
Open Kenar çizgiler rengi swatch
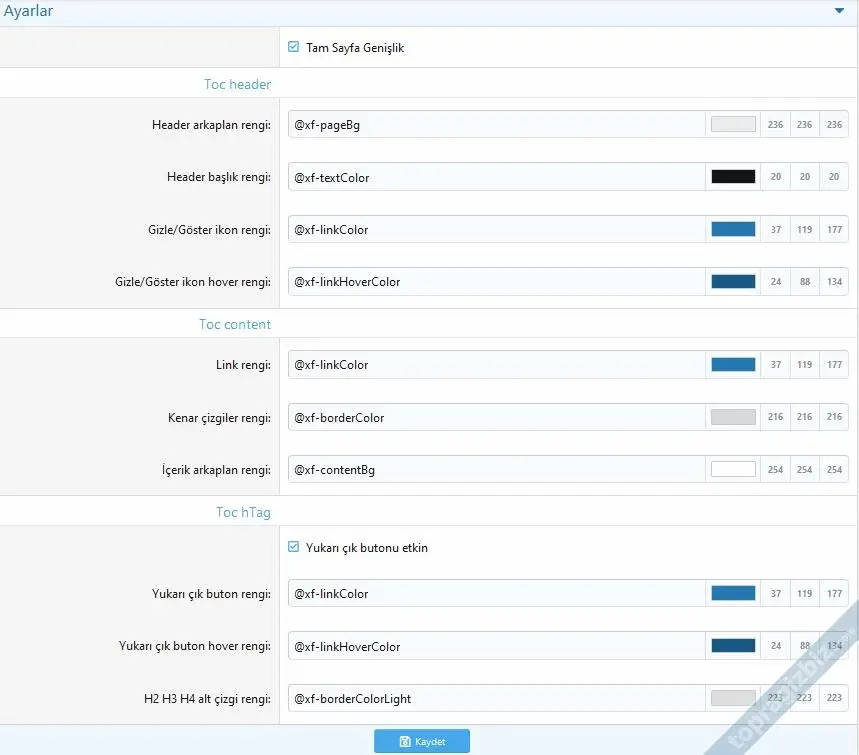click(733, 417)
